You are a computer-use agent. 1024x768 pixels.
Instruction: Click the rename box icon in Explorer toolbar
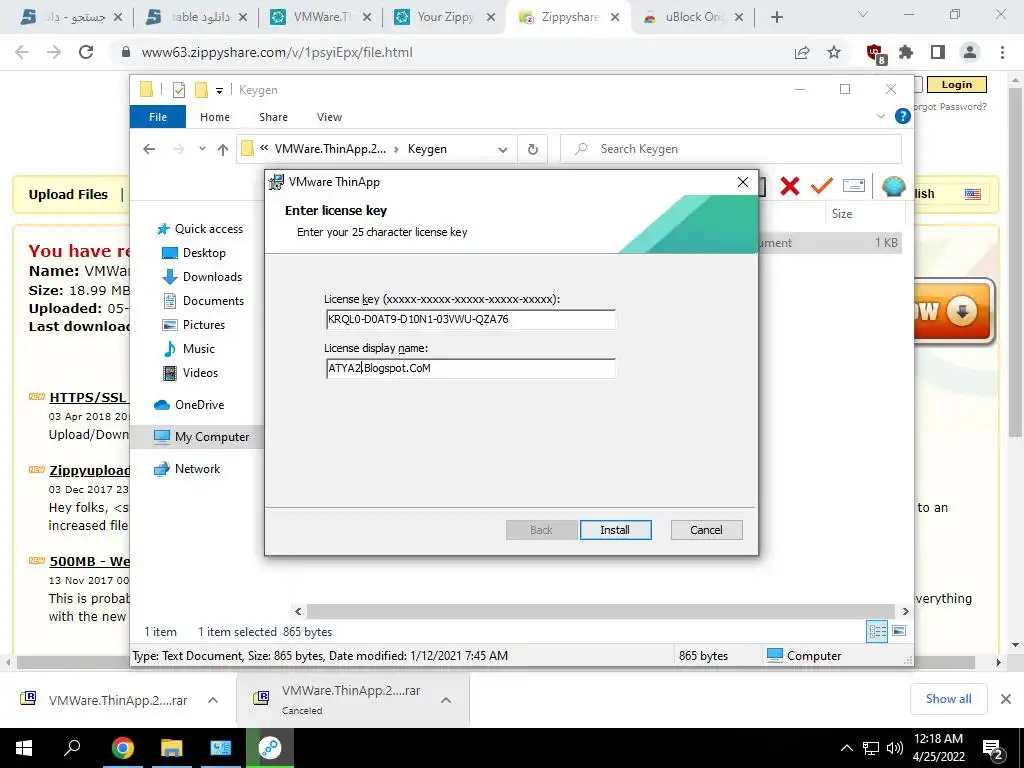click(x=854, y=186)
